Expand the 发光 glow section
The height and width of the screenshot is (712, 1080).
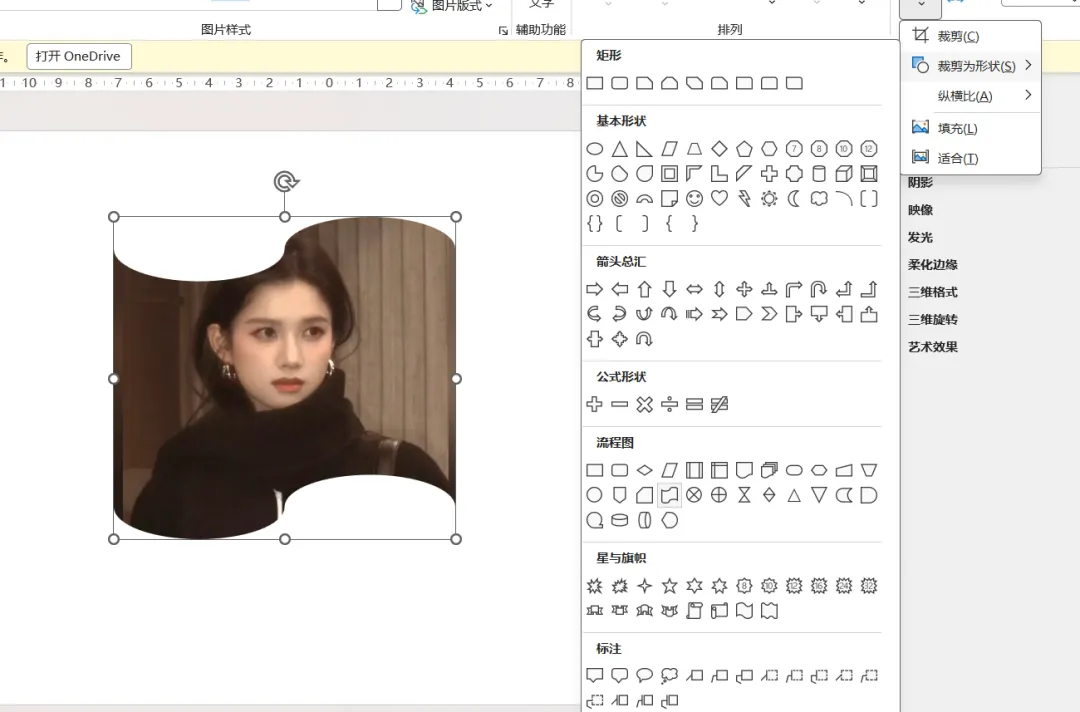point(920,238)
